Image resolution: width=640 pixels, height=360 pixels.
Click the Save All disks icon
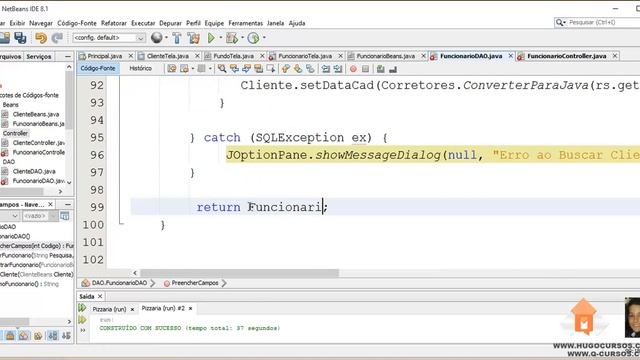tap(20, 38)
